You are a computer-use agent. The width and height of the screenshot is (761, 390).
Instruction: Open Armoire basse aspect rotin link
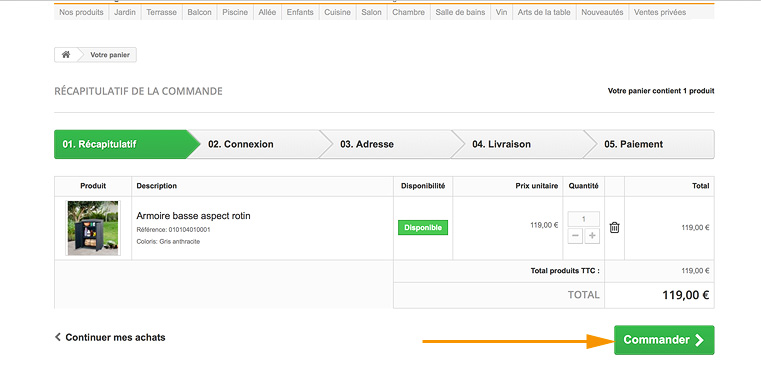[x=193, y=216]
